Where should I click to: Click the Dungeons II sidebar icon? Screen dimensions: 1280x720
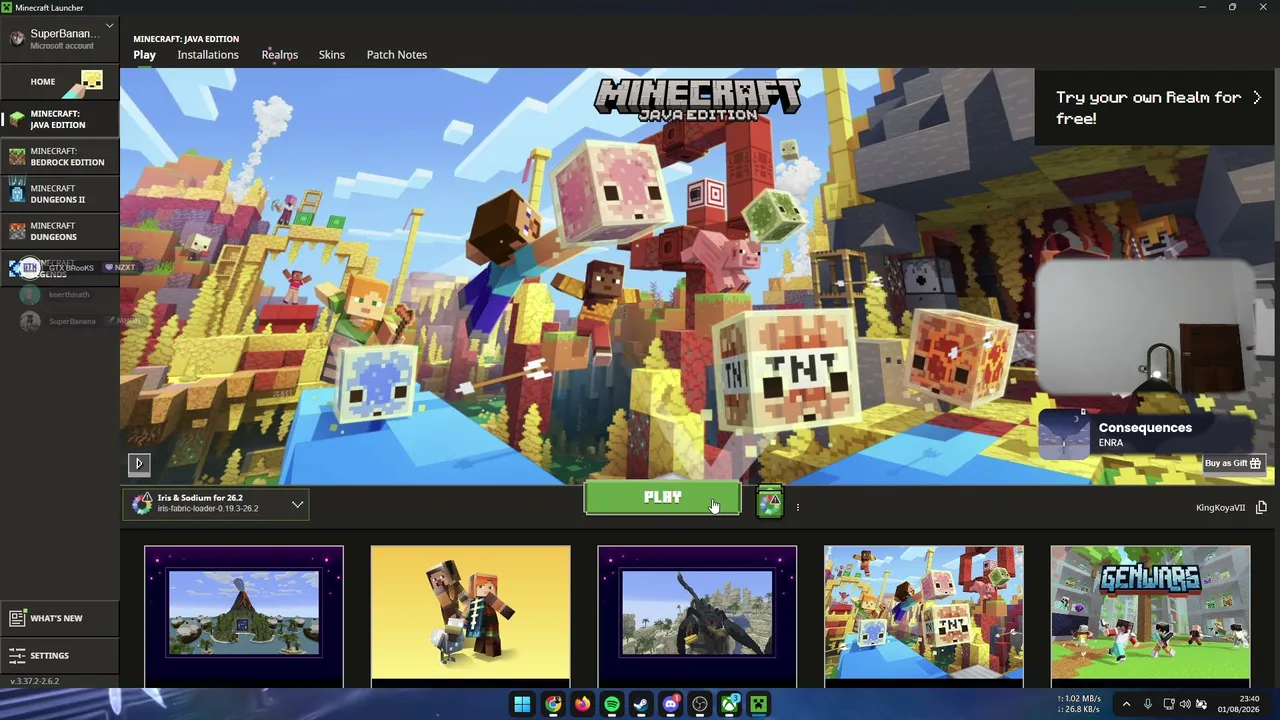pyautogui.click(x=17, y=191)
